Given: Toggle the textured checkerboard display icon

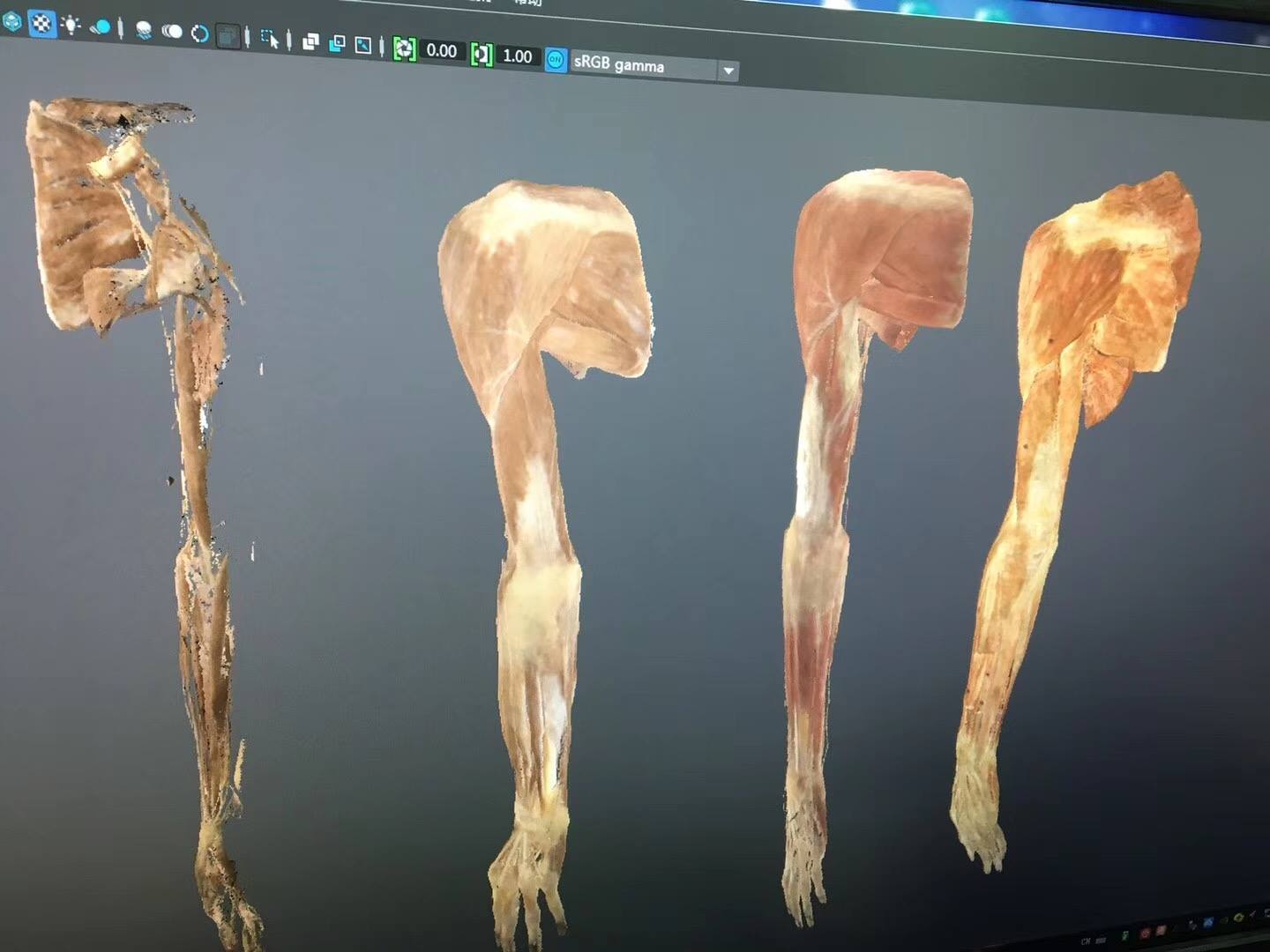Looking at the screenshot, I should point(41,23).
